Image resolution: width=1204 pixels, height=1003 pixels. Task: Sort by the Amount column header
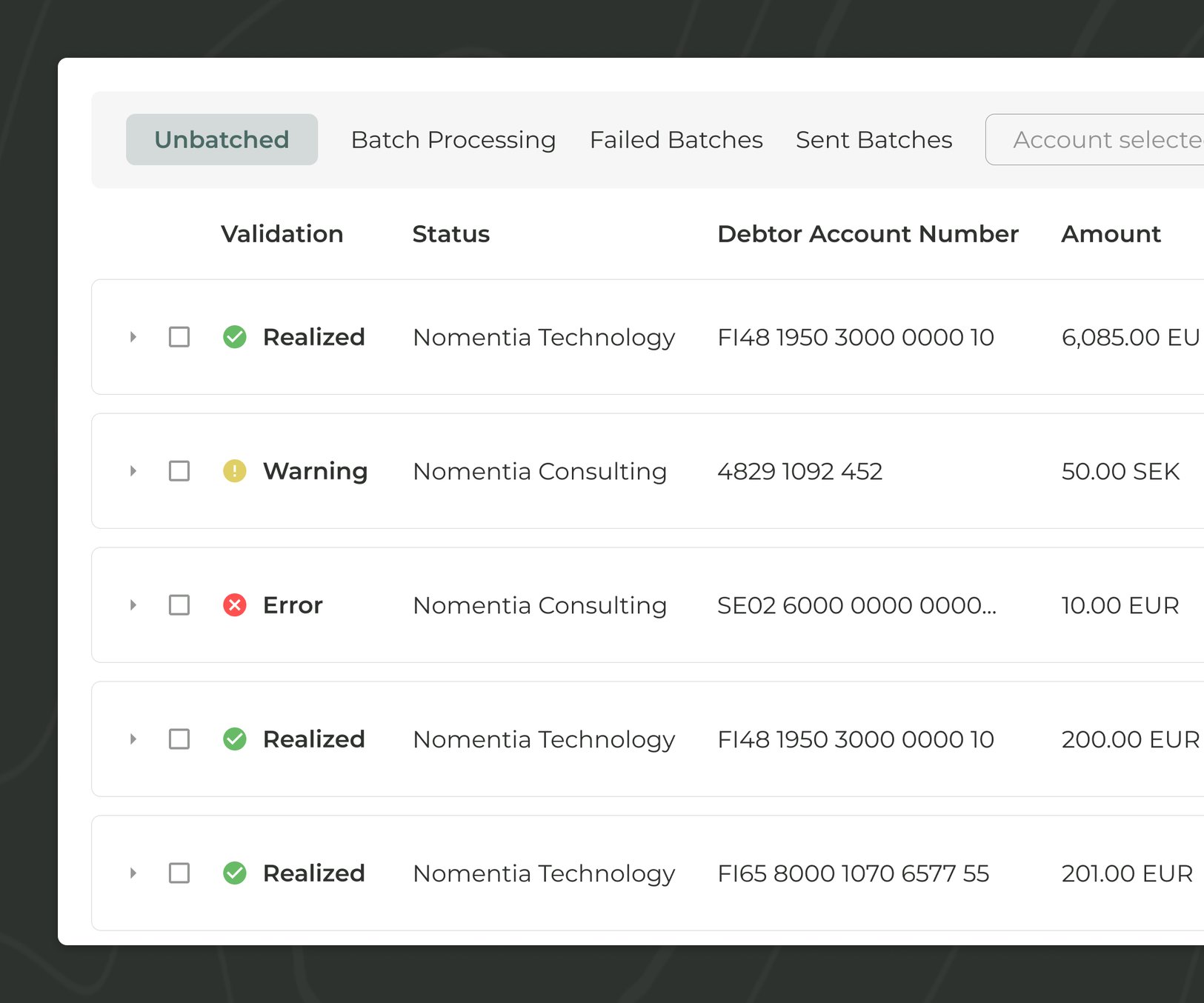(x=1111, y=234)
